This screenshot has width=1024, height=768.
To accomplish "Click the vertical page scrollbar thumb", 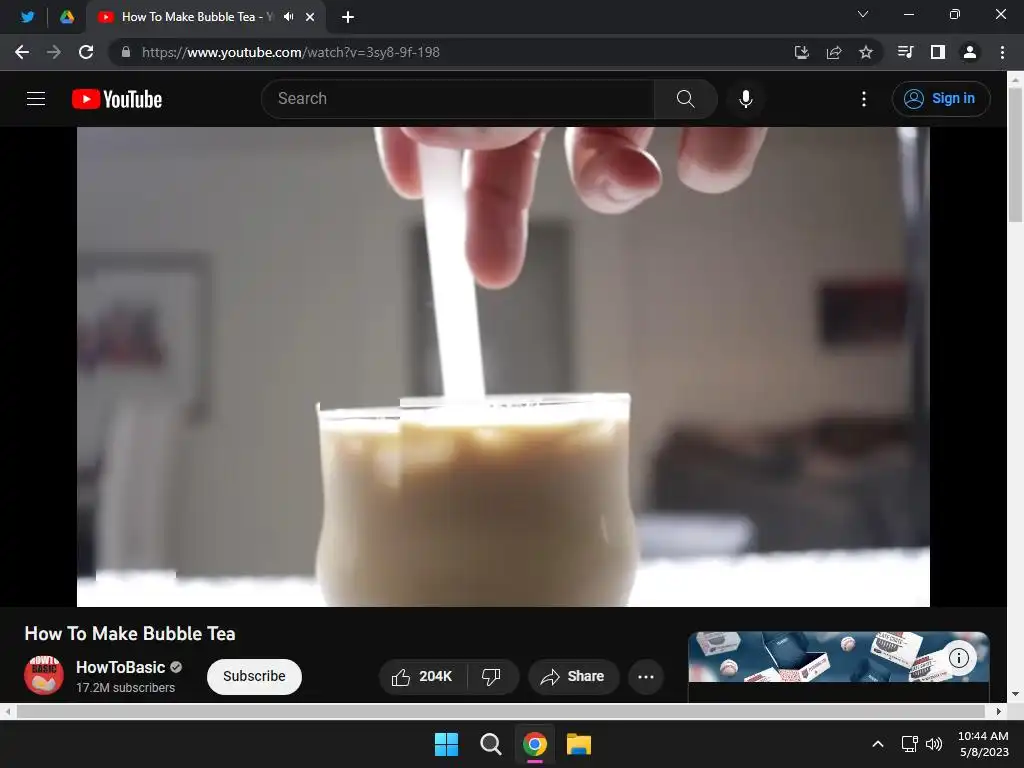I will (1015, 154).
